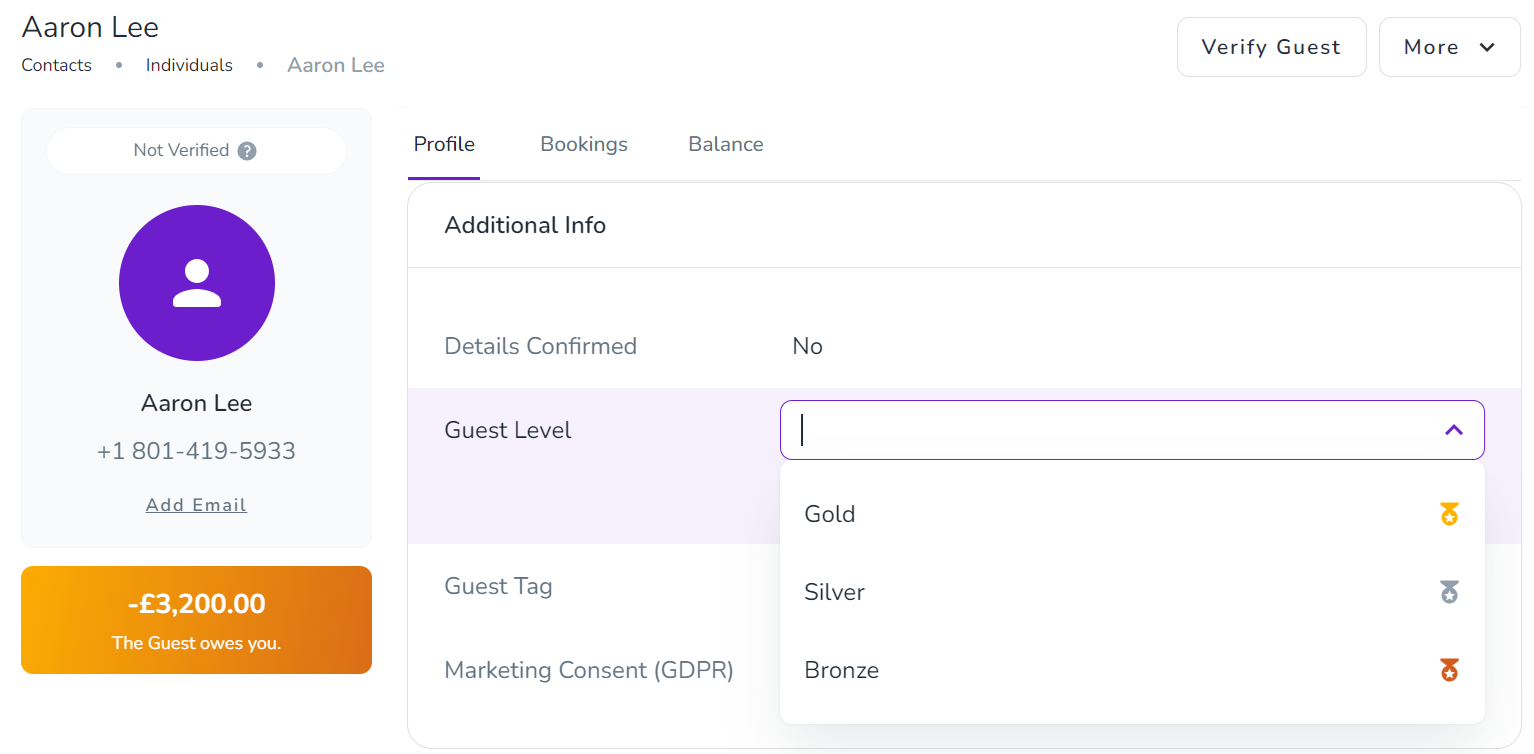Select the Profile tab

pyautogui.click(x=444, y=144)
